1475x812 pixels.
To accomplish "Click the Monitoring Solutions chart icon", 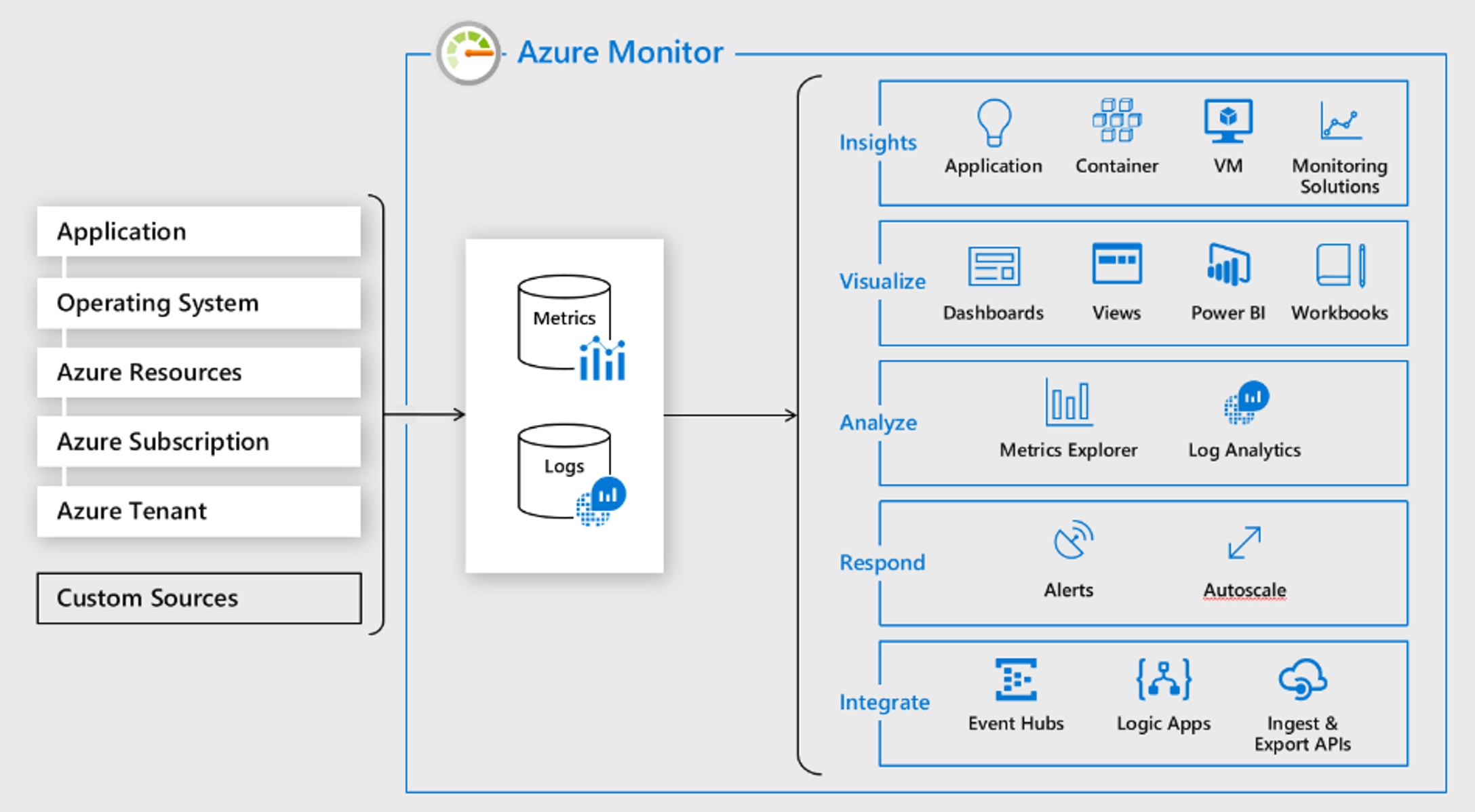I will 1340,121.
